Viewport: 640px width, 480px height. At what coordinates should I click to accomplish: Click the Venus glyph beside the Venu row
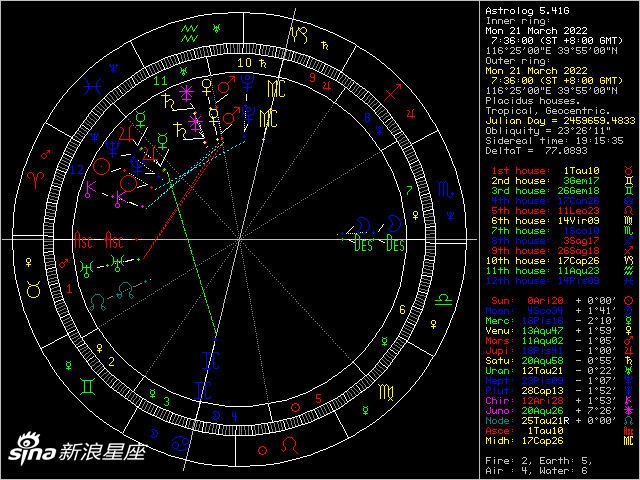[629, 331]
